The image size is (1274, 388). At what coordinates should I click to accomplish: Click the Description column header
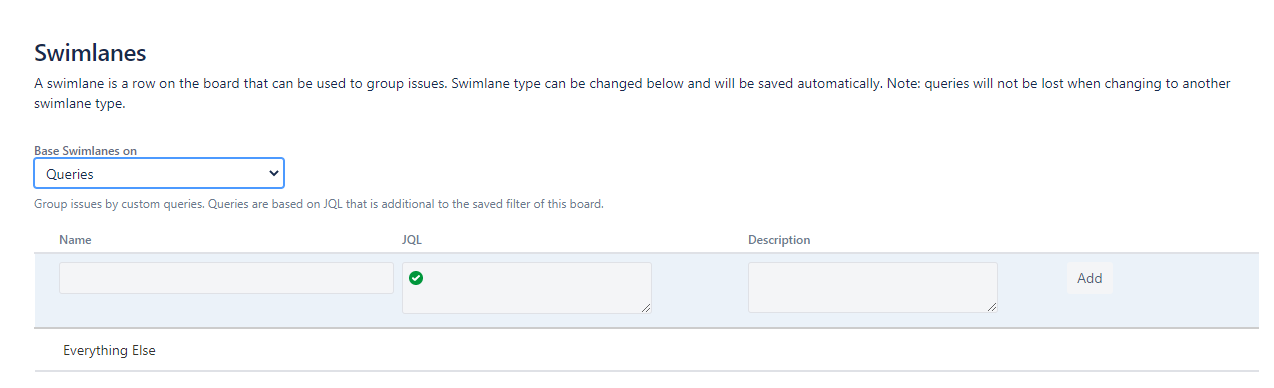click(779, 240)
